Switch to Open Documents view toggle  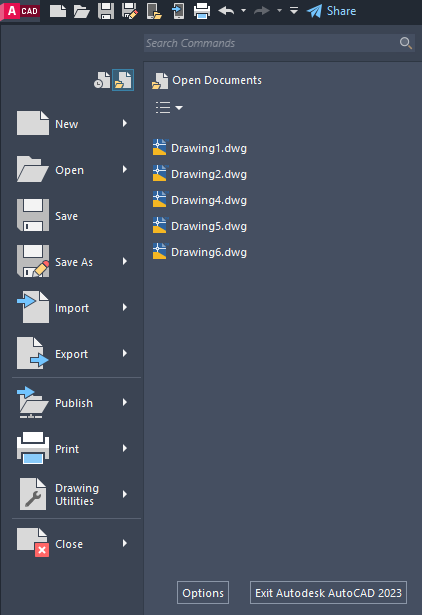[x=123, y=80]
